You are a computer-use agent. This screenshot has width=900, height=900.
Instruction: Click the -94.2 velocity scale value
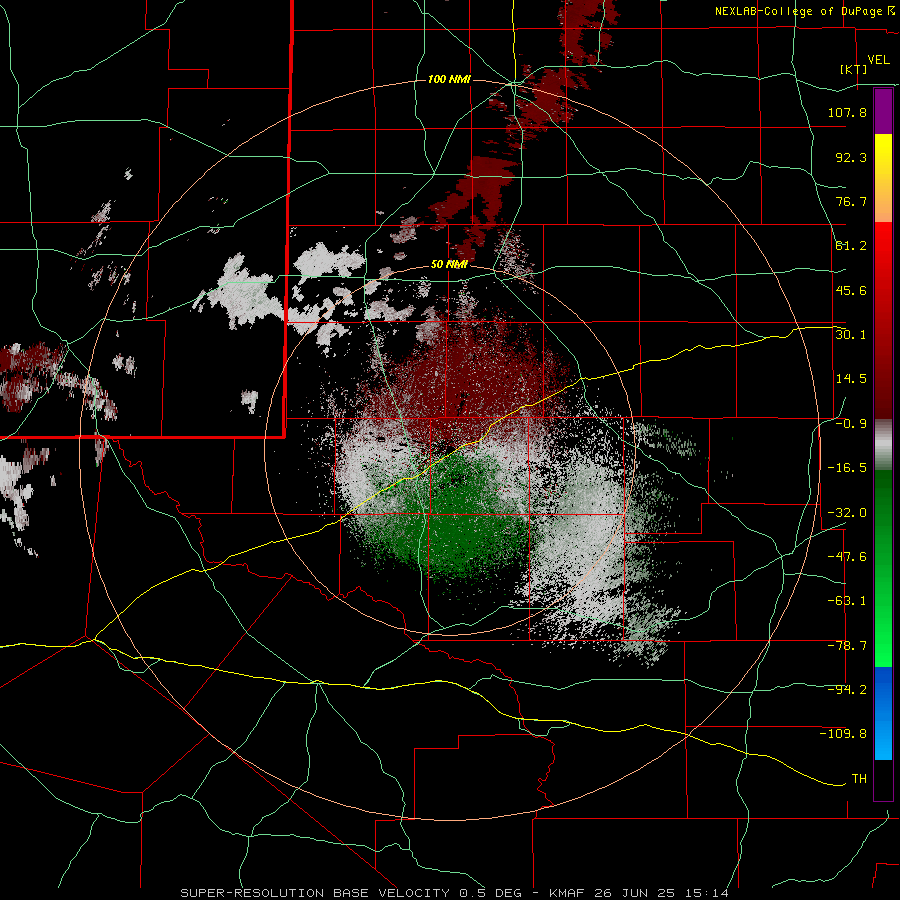(847, 690)
